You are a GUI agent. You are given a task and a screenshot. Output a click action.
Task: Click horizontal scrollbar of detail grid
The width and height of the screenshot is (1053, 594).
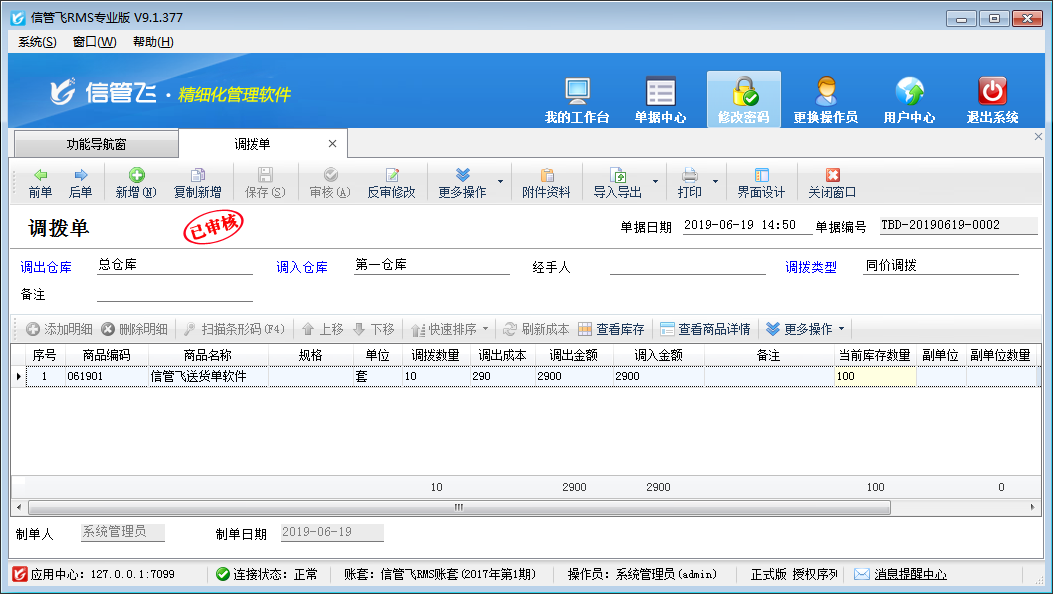[x=458, y=507]
